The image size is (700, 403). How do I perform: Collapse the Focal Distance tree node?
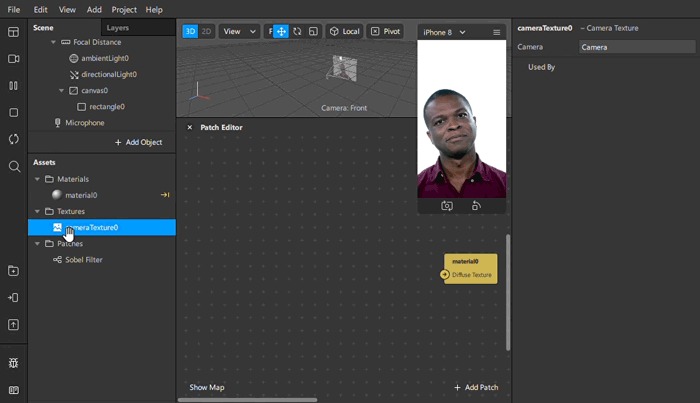click(53, 42)
